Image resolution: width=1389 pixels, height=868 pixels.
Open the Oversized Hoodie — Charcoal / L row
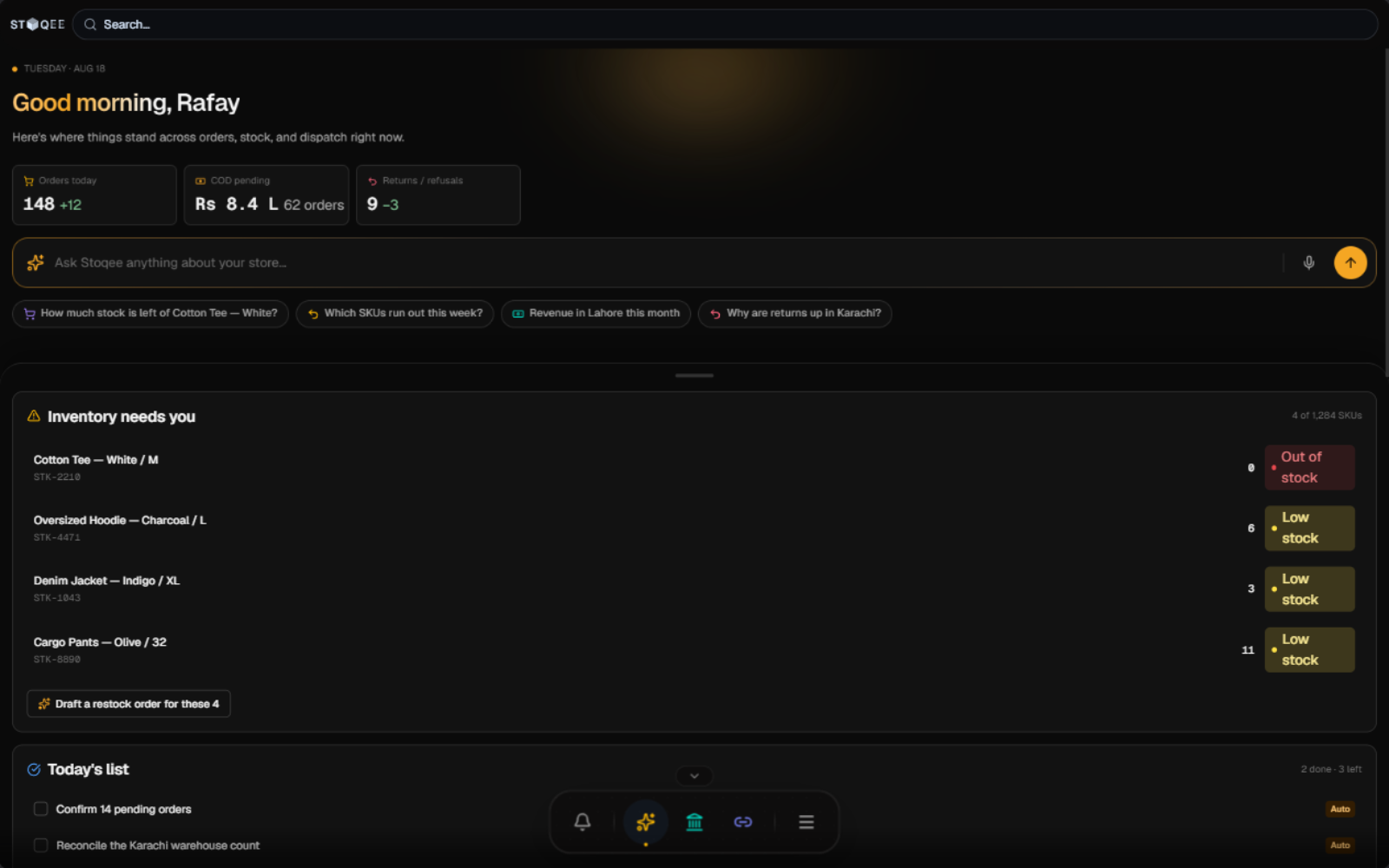click(694, 528)
